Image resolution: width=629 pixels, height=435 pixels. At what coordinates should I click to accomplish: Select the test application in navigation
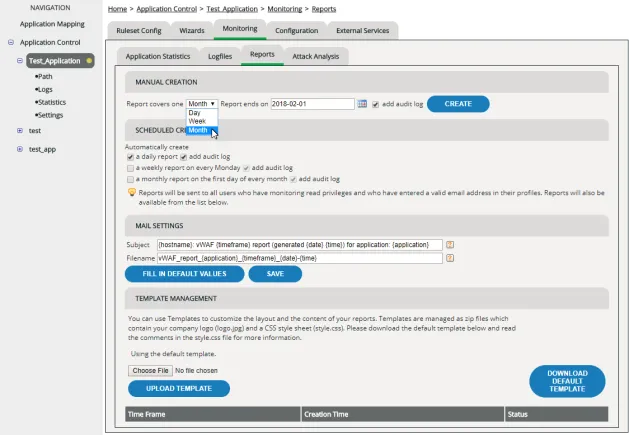tap(35, 130)
